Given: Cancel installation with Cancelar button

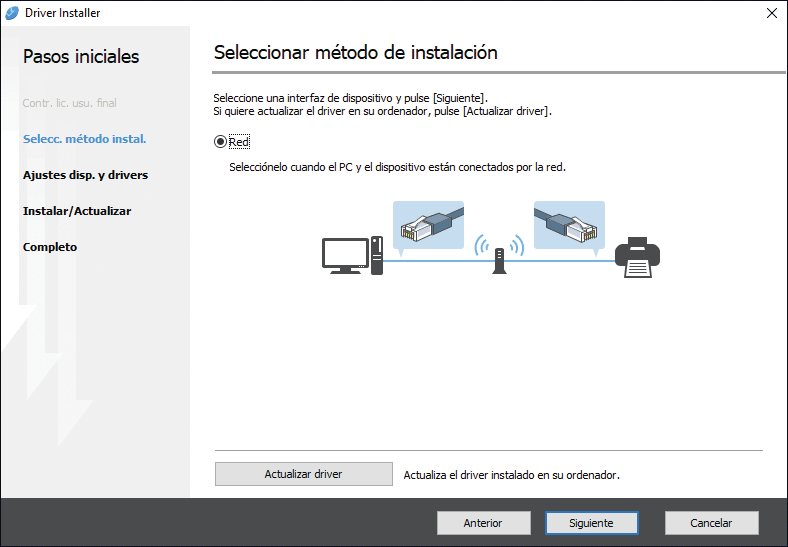Looking at the screenshot, I should tap(711, 523).
